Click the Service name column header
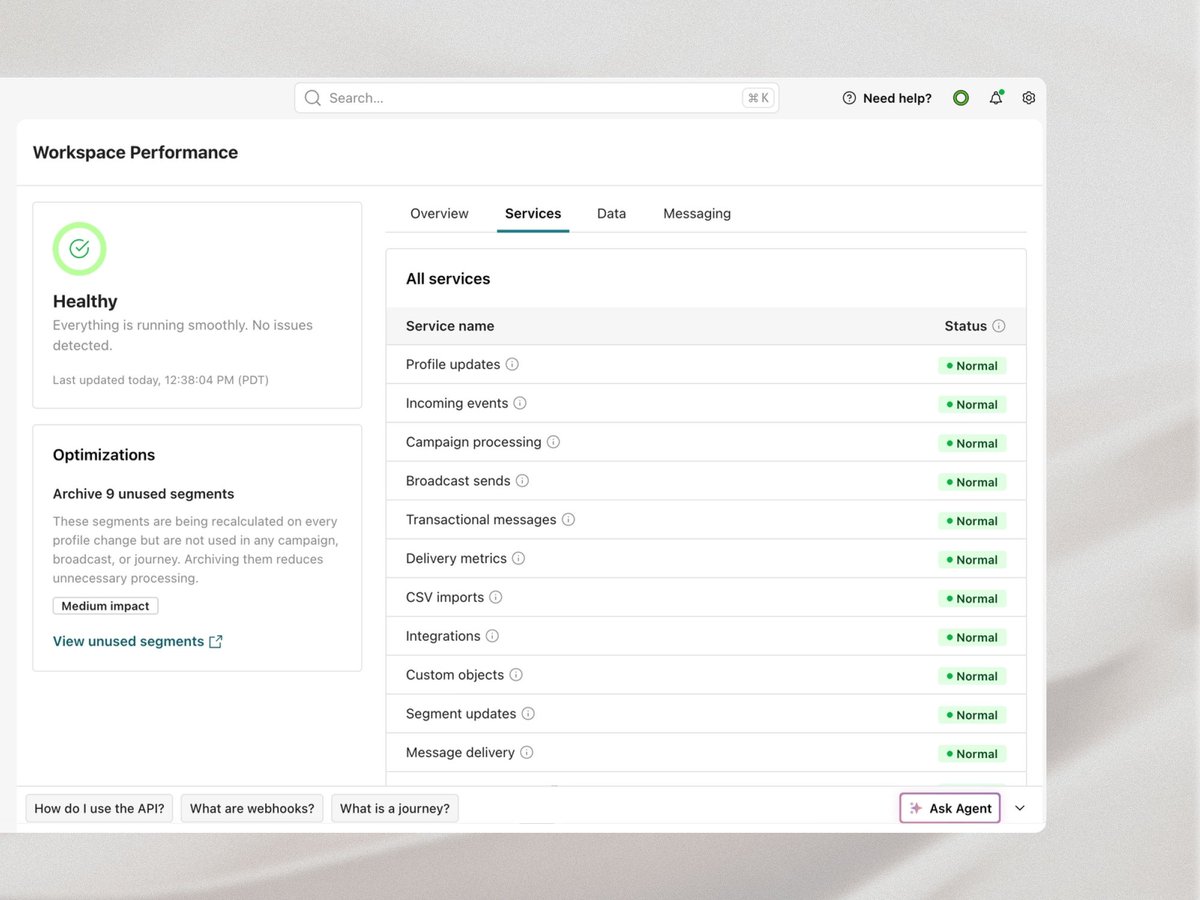 [x=450, y=326]
